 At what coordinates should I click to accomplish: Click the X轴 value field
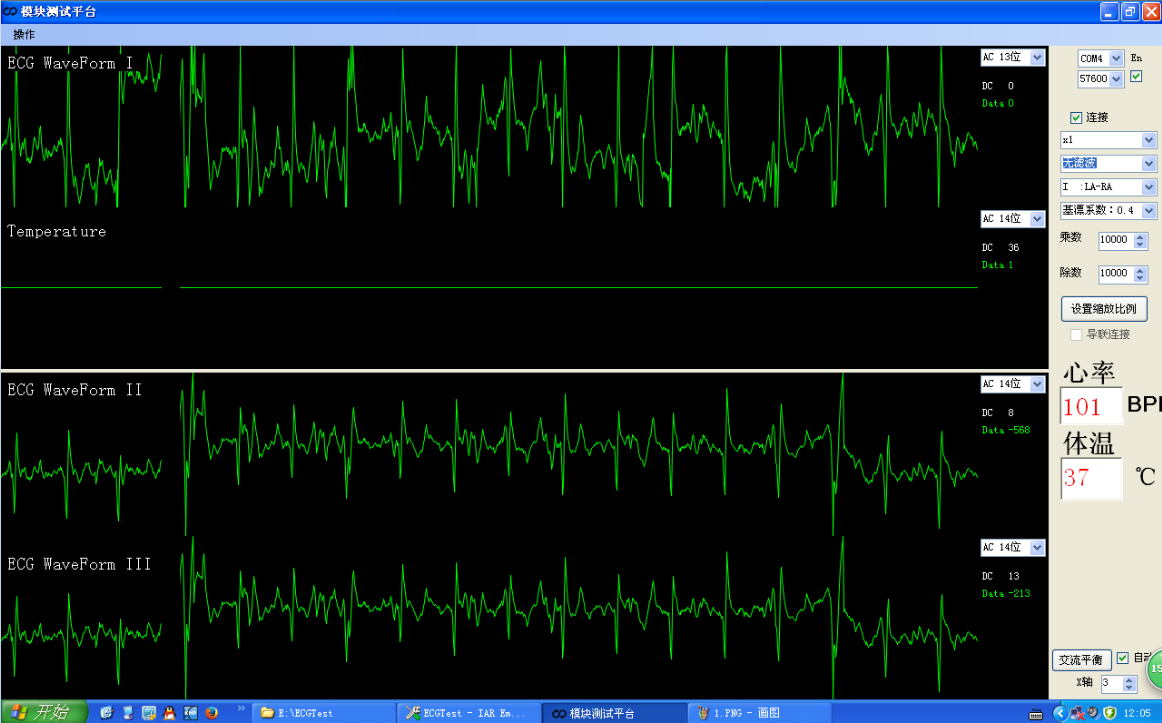(1112, 683)
